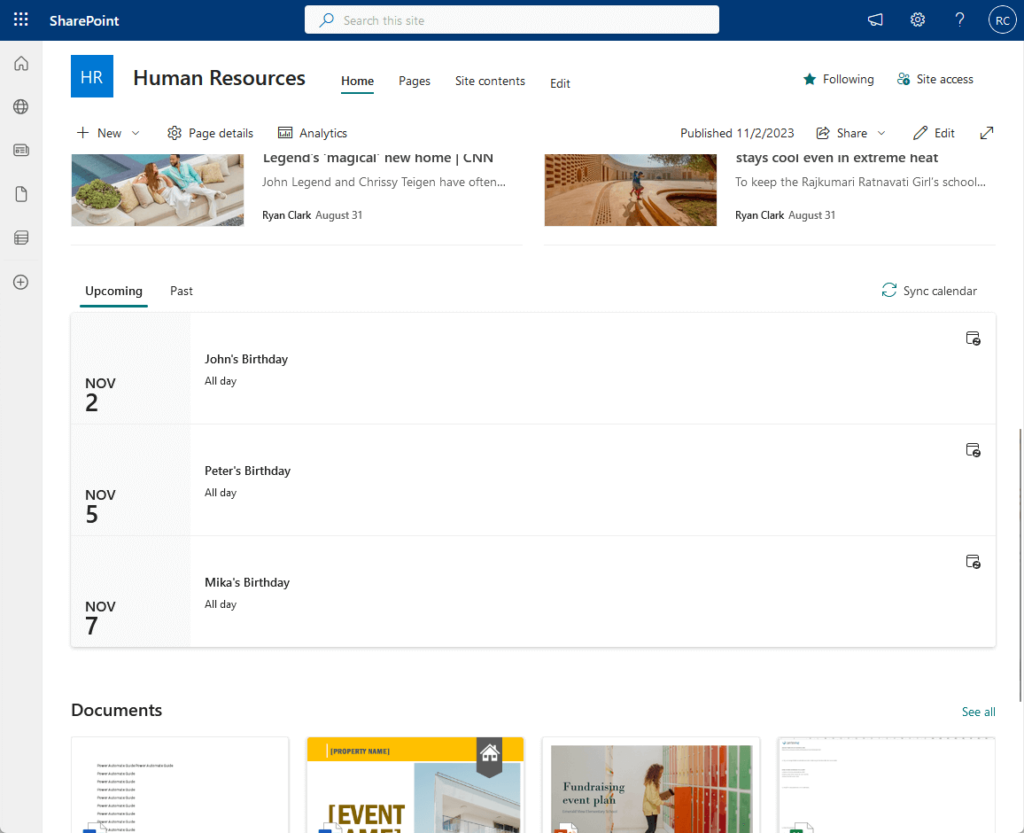1024x833 pixels.
Task: Toggle the Following star
Action: [x=839, y=79]
